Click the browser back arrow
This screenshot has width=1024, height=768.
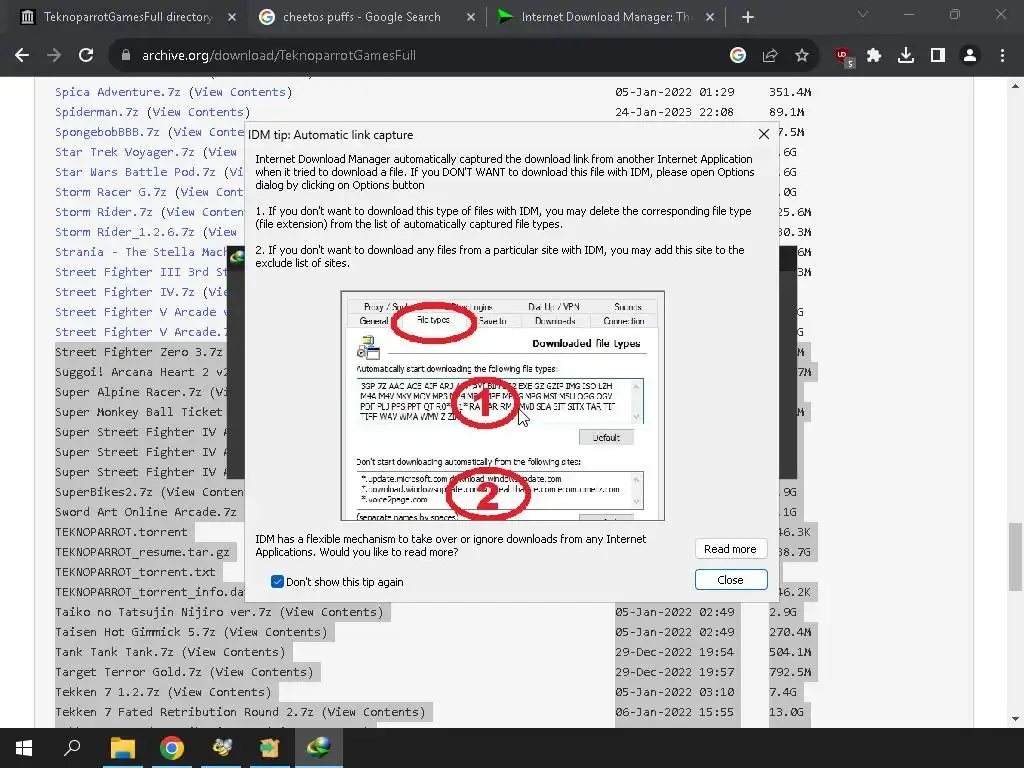pos(22,56)
